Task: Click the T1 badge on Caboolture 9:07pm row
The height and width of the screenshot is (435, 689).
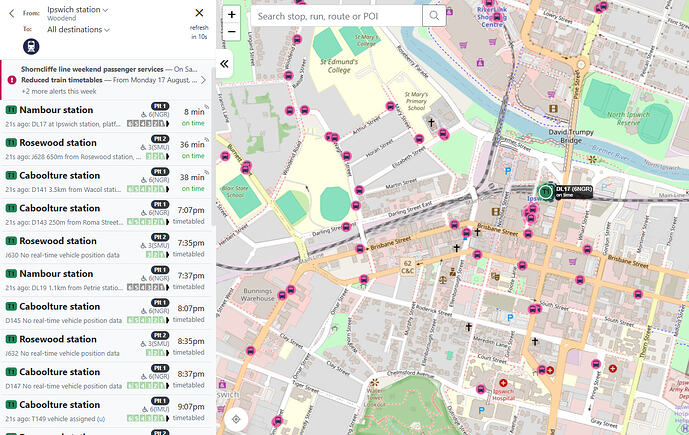Action: click(x=11, y=405)
